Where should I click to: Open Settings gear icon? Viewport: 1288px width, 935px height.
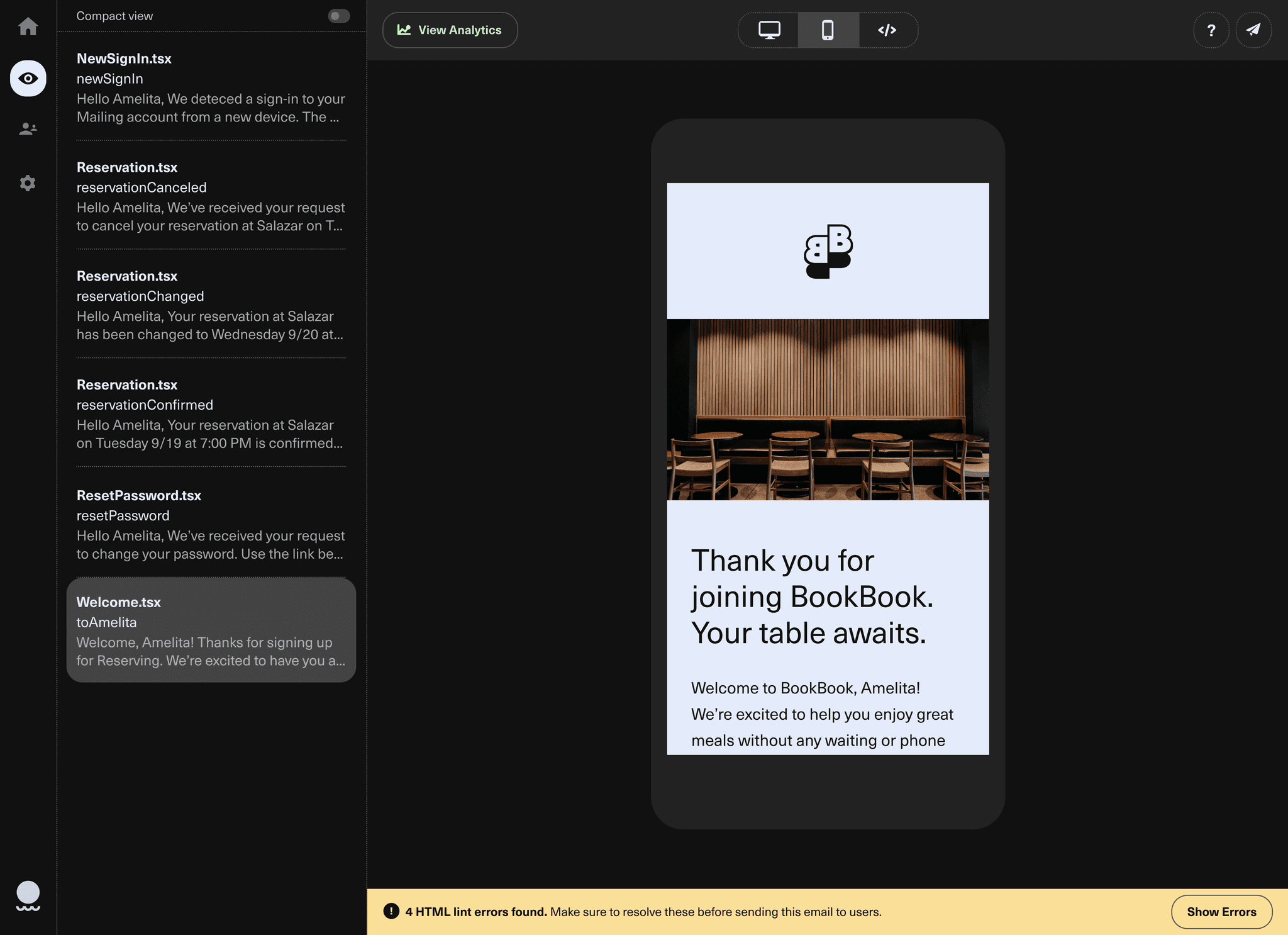(28, 183)
